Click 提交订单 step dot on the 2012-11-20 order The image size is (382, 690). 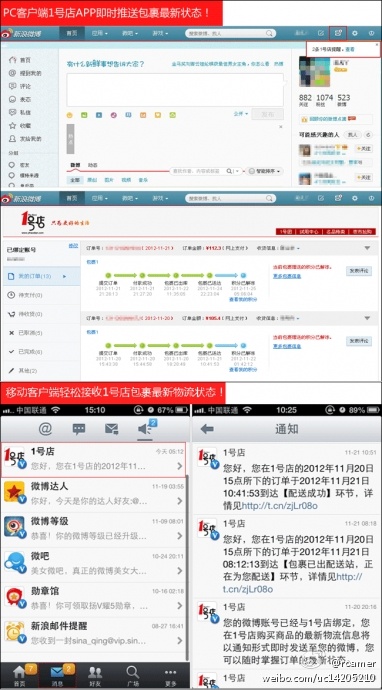(108, 345)
